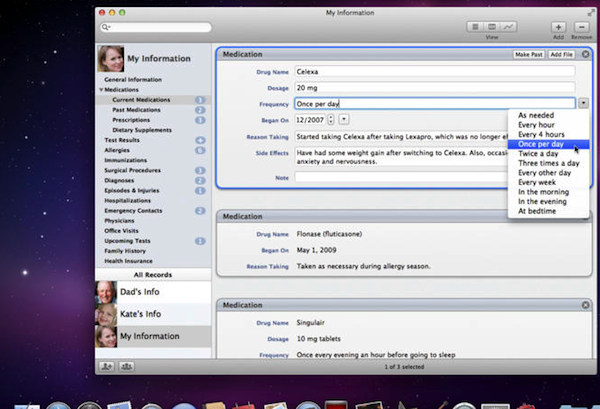This screenshot has height=409, width=600.
Task: Collapse the Medications tree section
Action: (x=101, y=89)
